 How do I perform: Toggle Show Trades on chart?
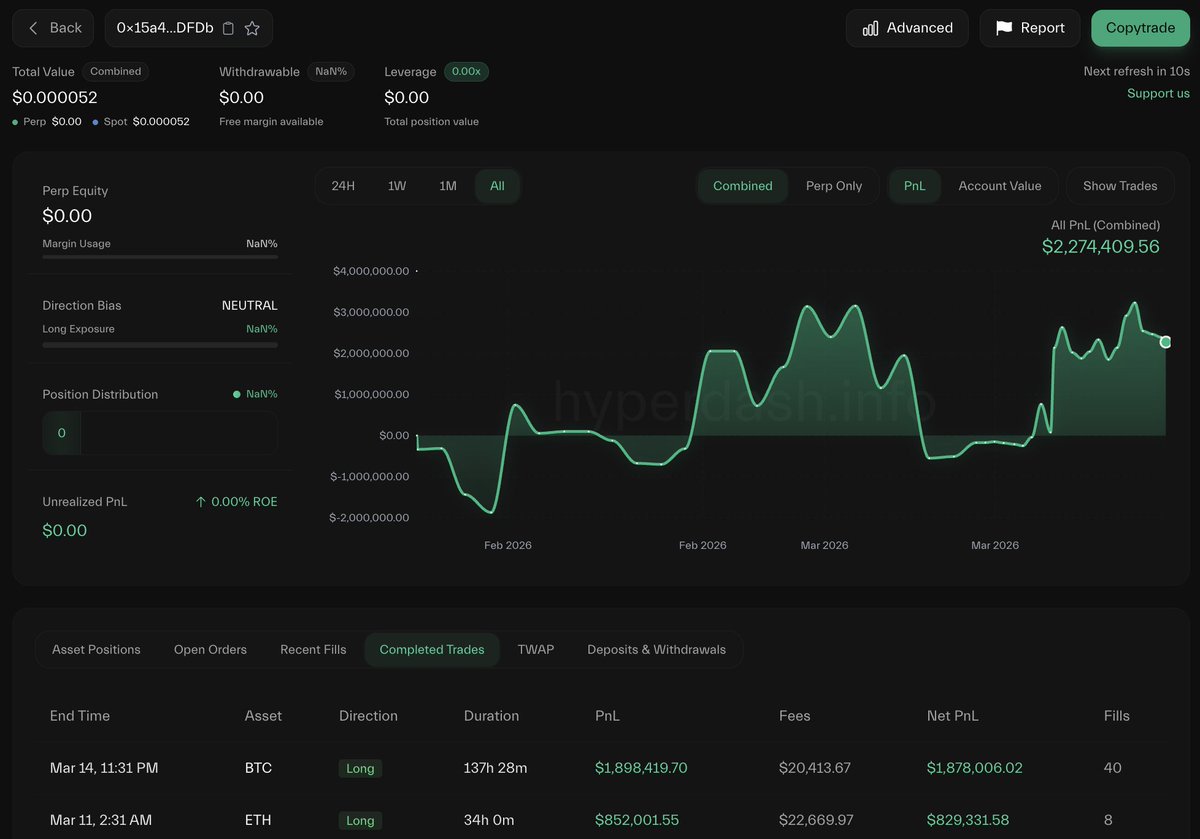pos(1119,186)
